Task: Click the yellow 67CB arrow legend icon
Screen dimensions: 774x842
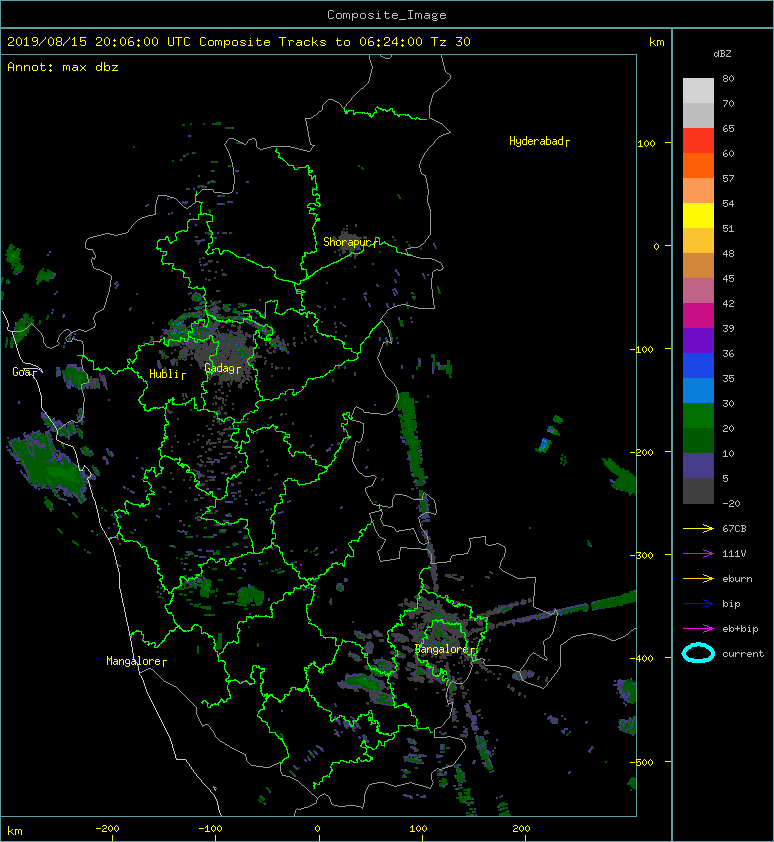Action: point(698,528)
